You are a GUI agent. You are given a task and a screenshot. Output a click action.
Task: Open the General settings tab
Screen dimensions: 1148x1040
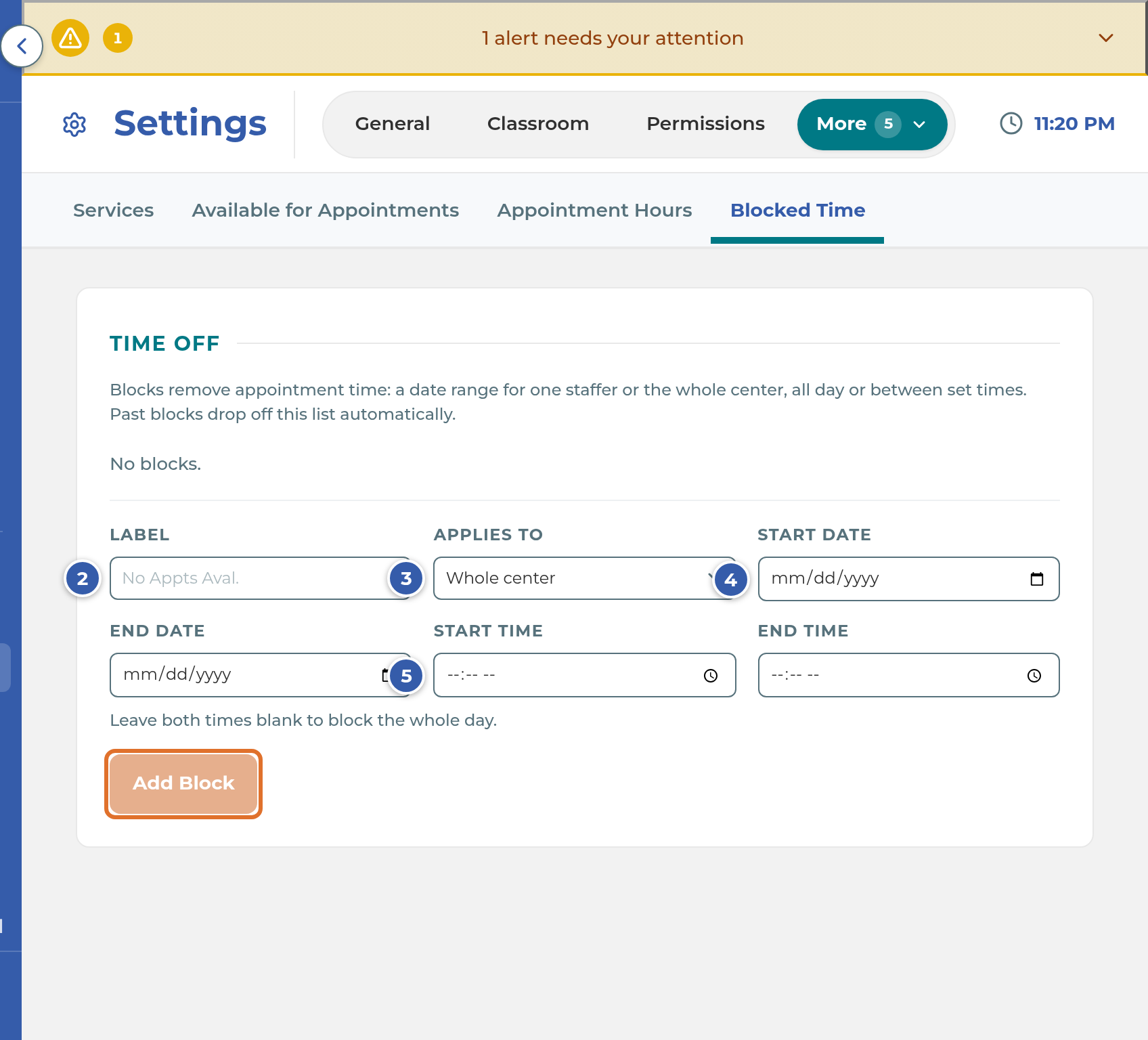pyautogui.click(x=393, y=124)
